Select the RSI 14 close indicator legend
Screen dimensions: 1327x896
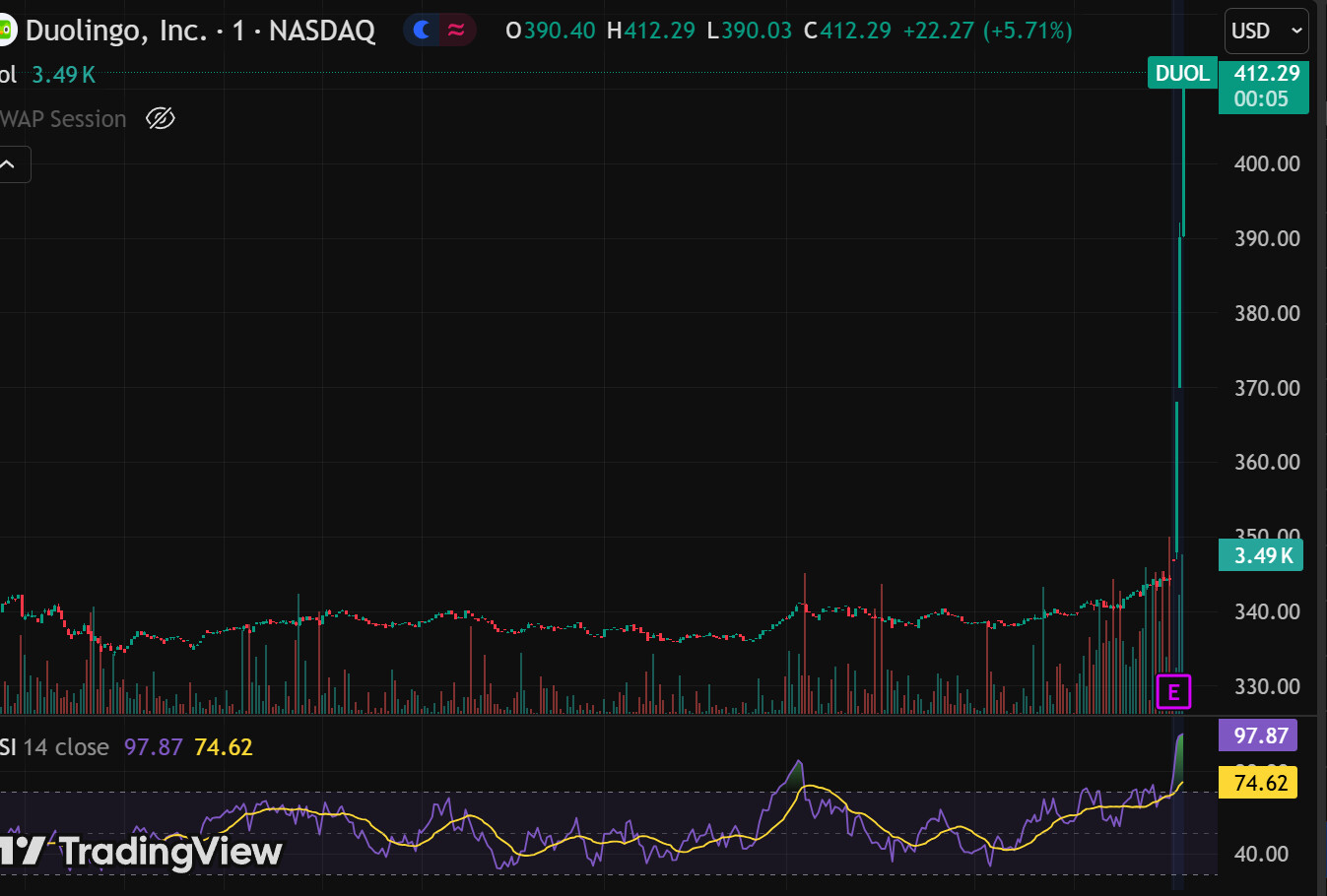click(55, 747)
